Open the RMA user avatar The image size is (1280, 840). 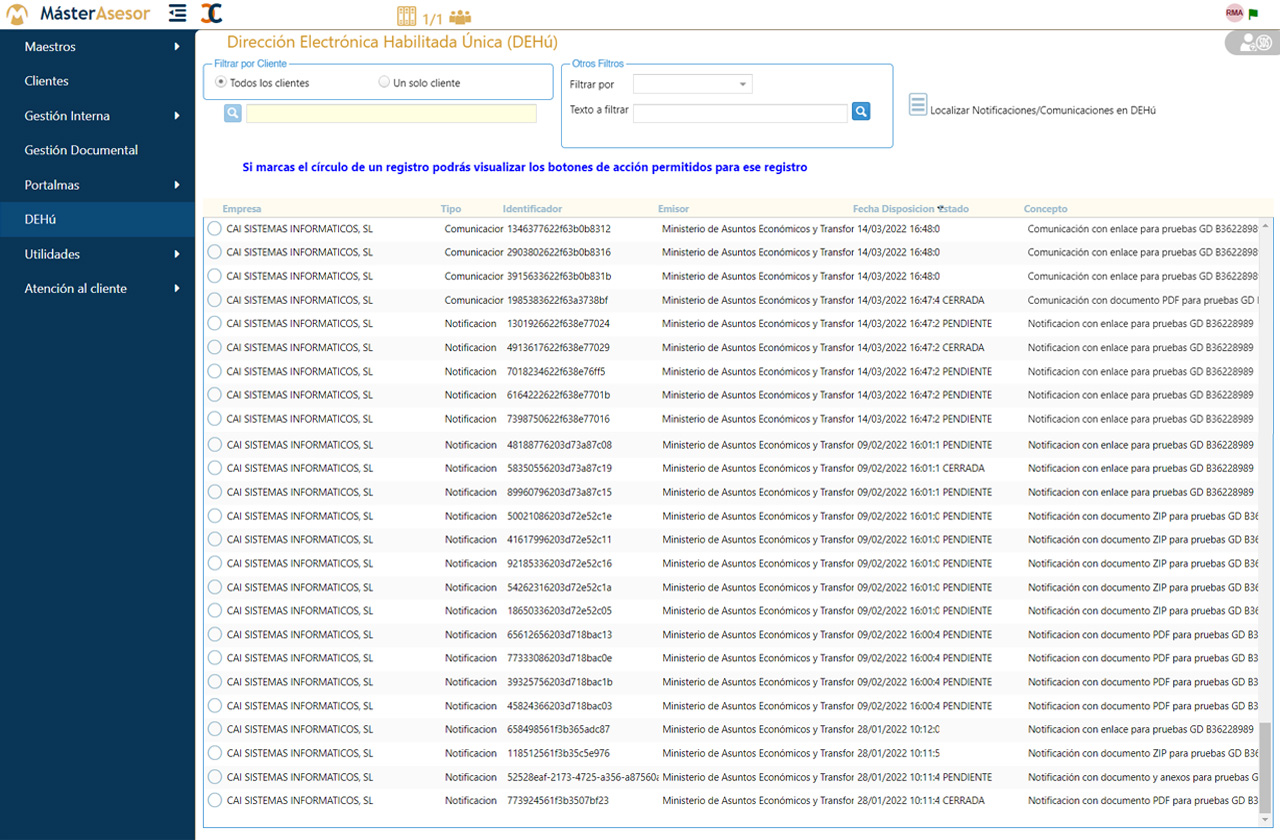[1234, 13]
